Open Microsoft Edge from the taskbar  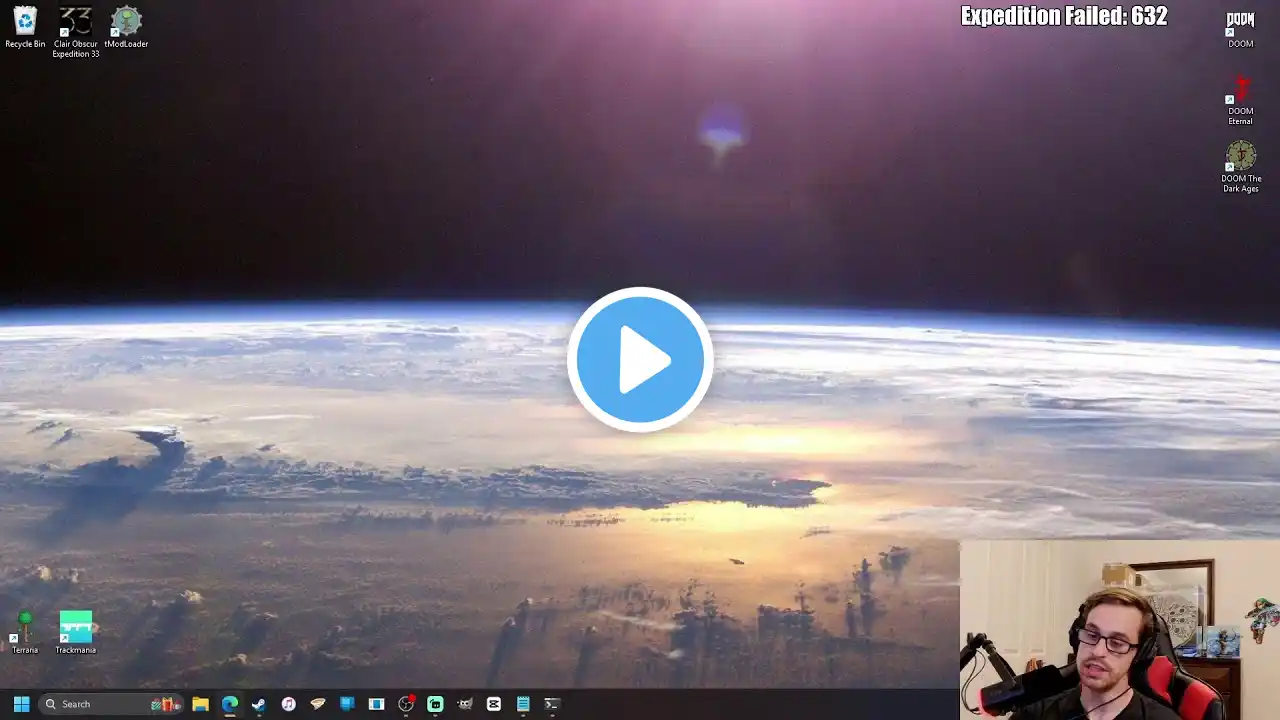pyautogui.click(x=230, y=704)
